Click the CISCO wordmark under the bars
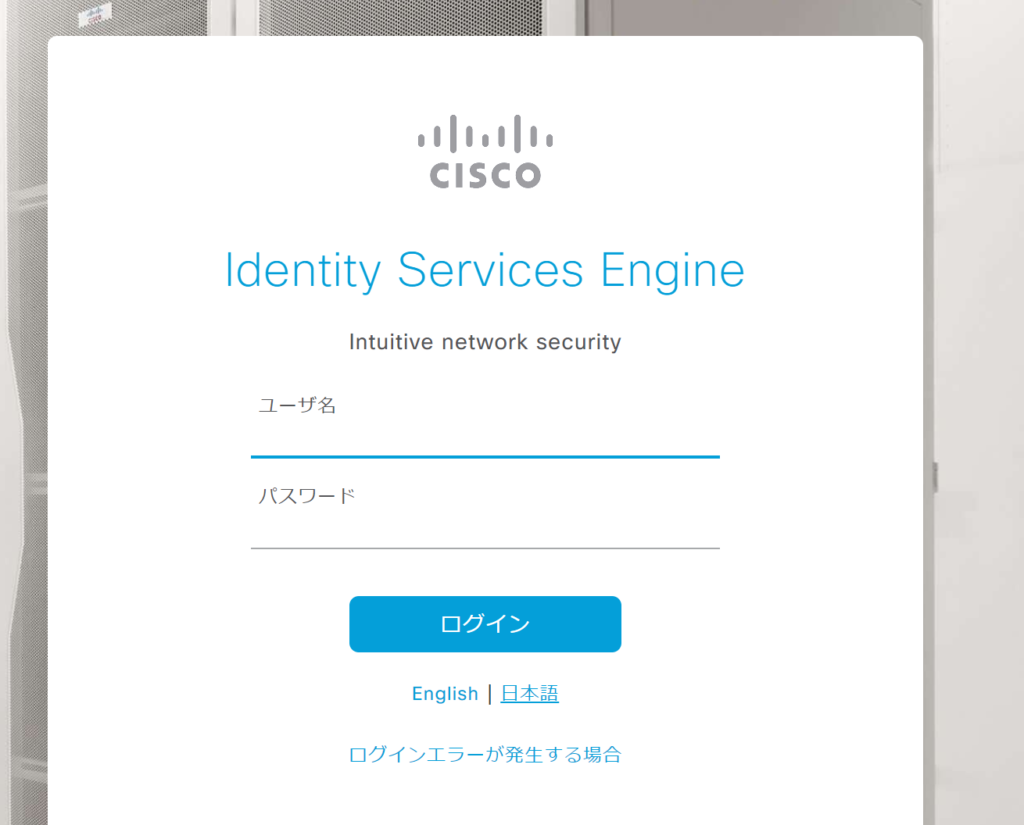 [x=485, y=175]
